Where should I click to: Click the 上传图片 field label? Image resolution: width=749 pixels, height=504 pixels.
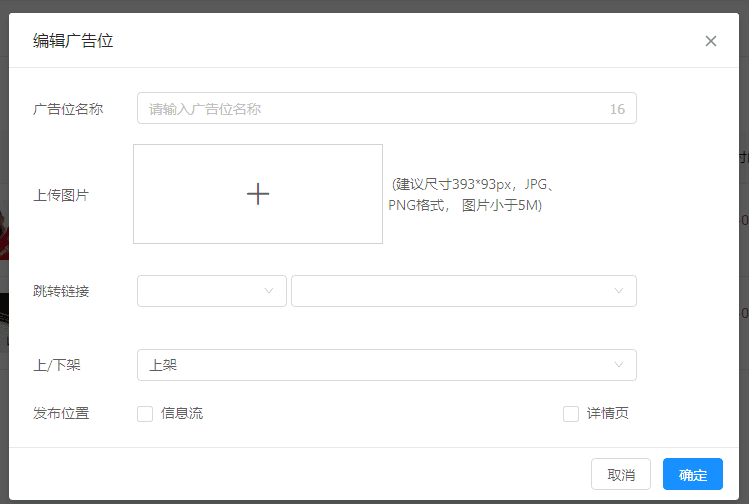coord(61,195)
